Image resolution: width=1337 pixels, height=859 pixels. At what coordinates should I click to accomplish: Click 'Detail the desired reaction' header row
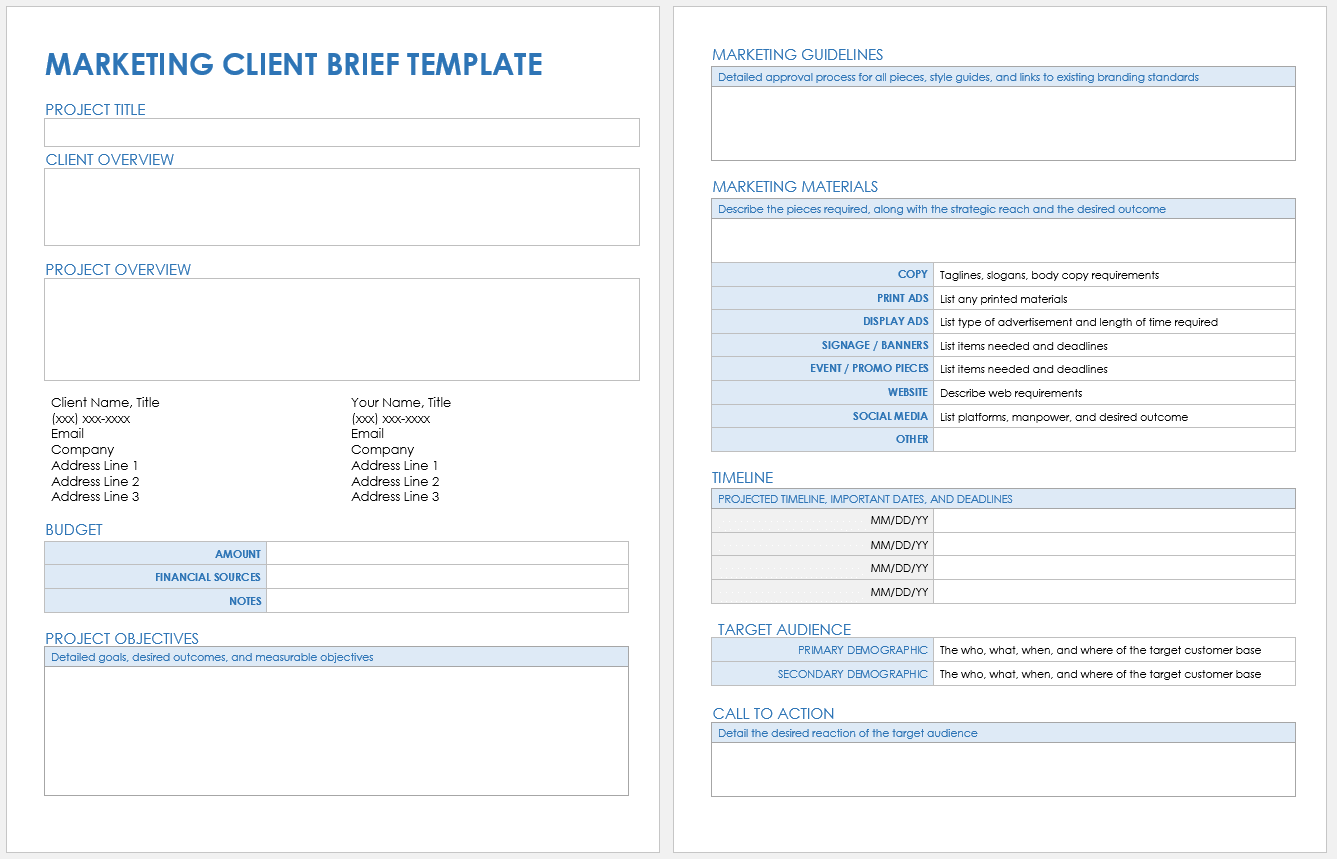1003,733
